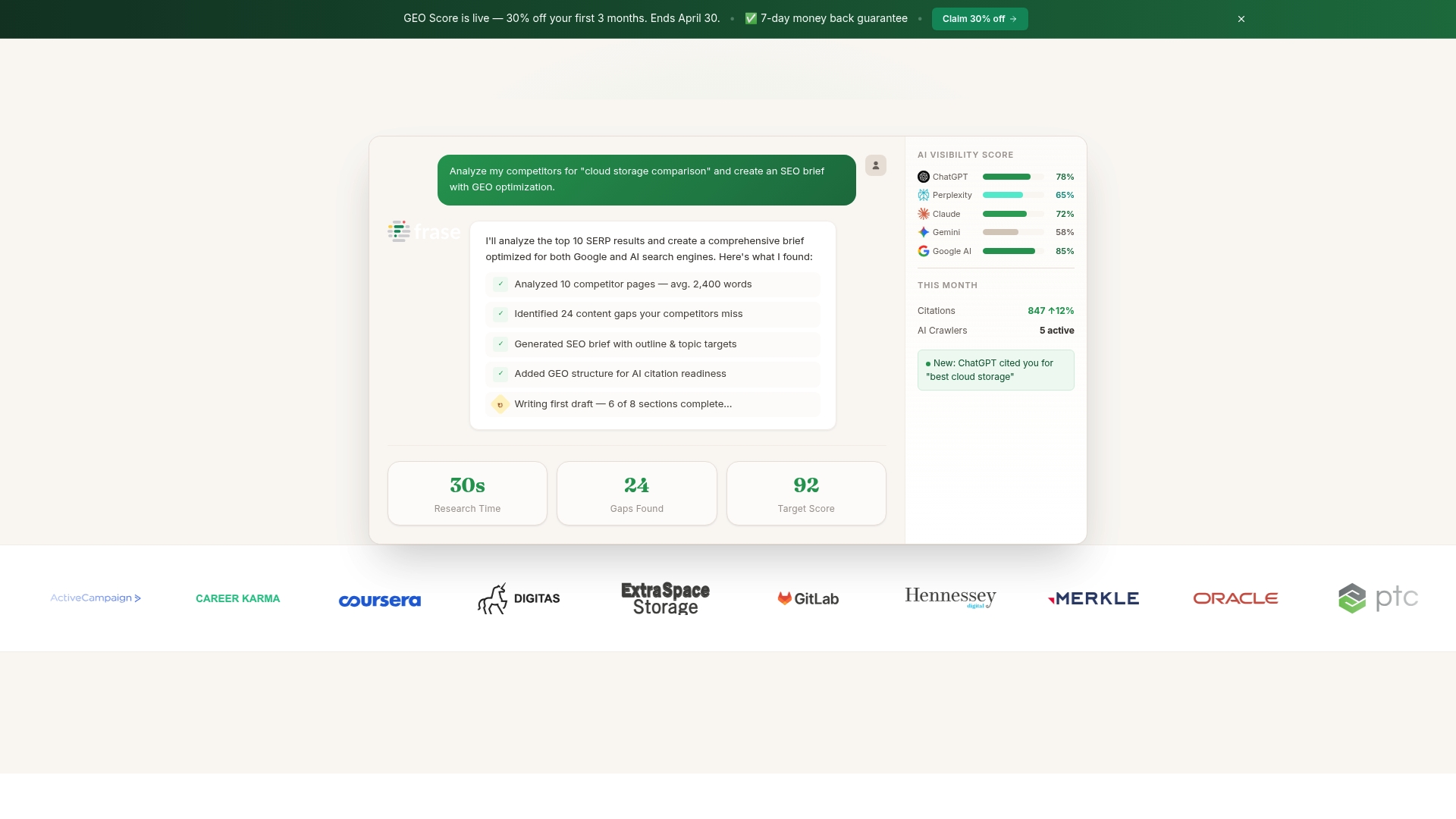Click the Coursera logo
Image resolution: width=1456 pixels, height=819 pixels.
click(x=379, y=600)
